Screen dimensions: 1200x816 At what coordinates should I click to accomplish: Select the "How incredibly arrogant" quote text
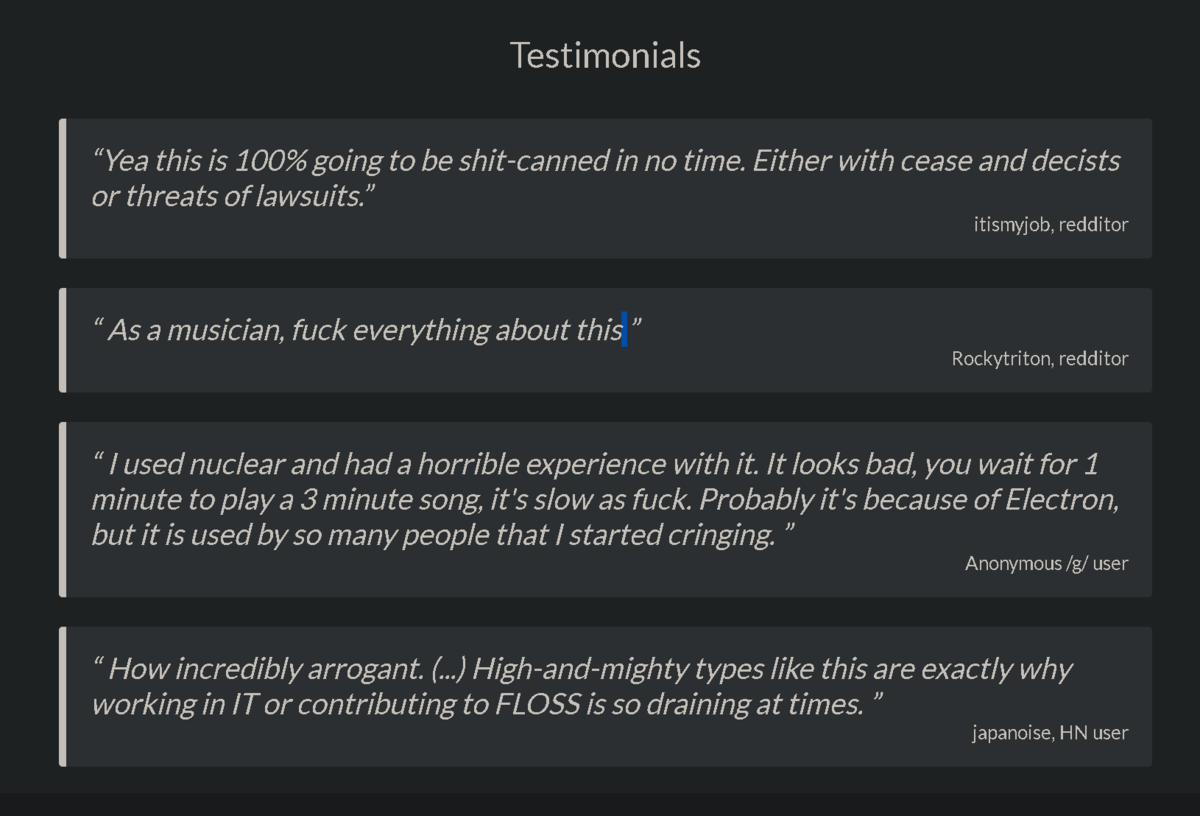point(580,686)
